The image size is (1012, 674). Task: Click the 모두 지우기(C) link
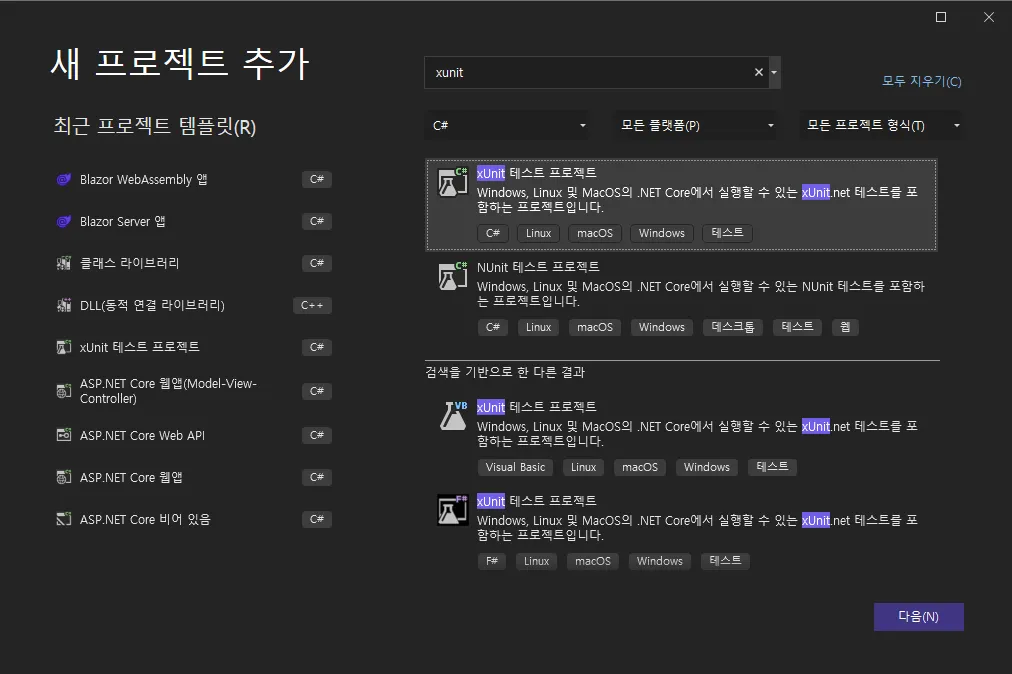click(x=922, y=81)
